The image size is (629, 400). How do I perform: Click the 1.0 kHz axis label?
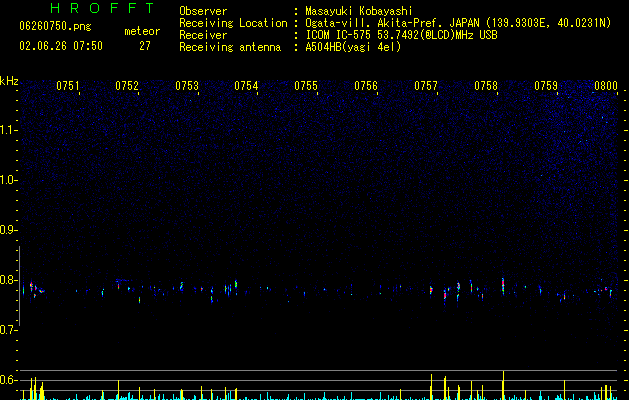(x=8, y=180)
